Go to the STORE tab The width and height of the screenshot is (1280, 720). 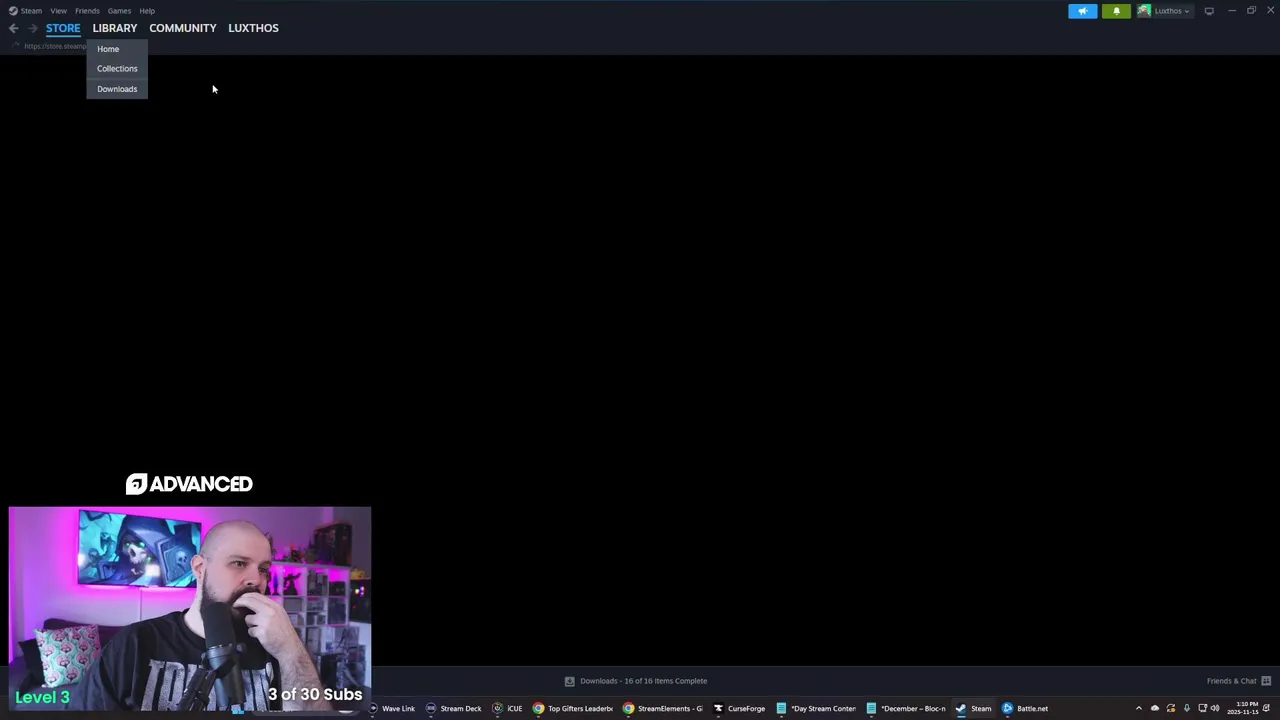click(63, 28)
